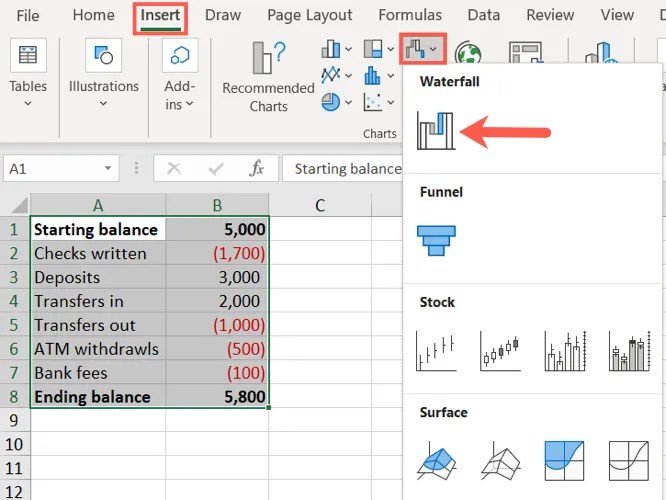The image size is (666, 500).
Task: Select the Checks written cell
Action: [98, 253]
